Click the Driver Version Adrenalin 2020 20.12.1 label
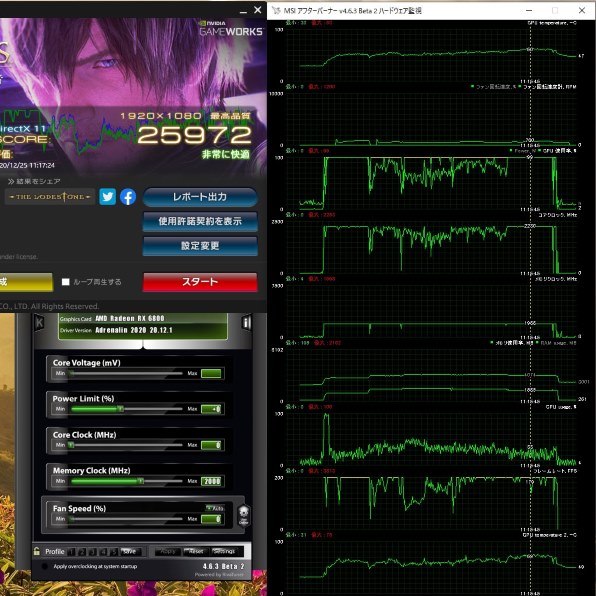The height and width of the screenshot is (596, 596). [x=116, y=330]
